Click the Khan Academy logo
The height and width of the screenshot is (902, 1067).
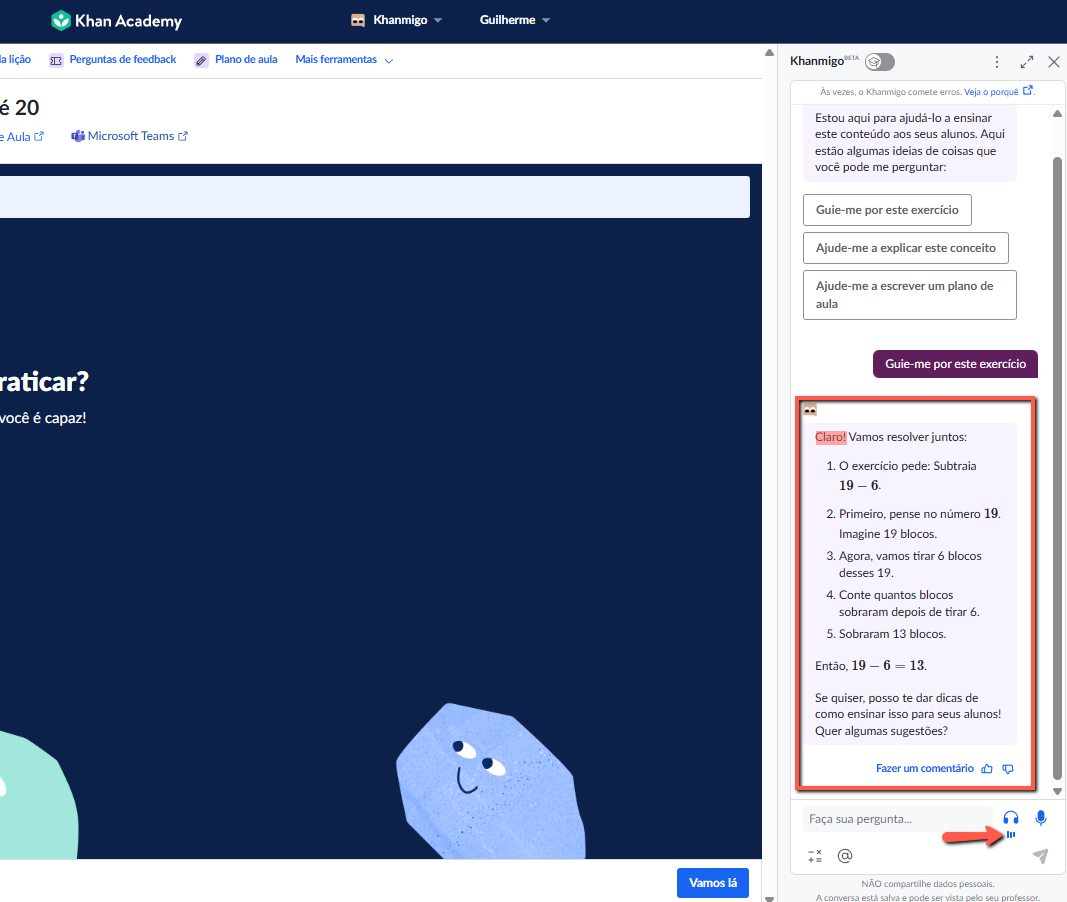point(116,20)
